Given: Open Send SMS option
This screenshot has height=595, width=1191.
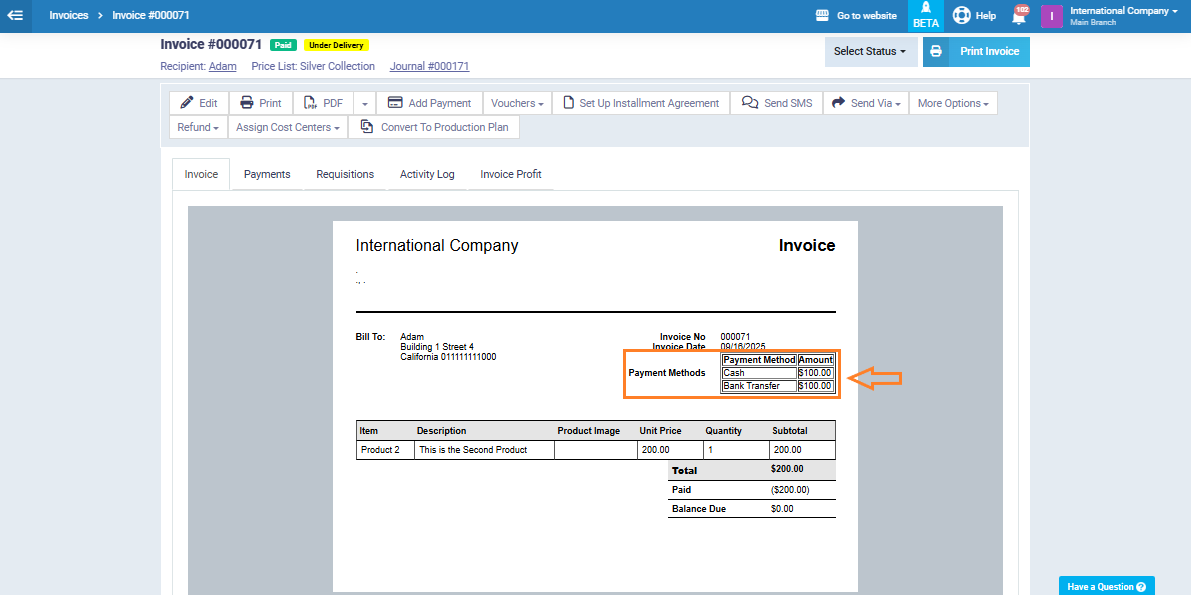Looking at the screenshot, I should [x=777, y=103].
